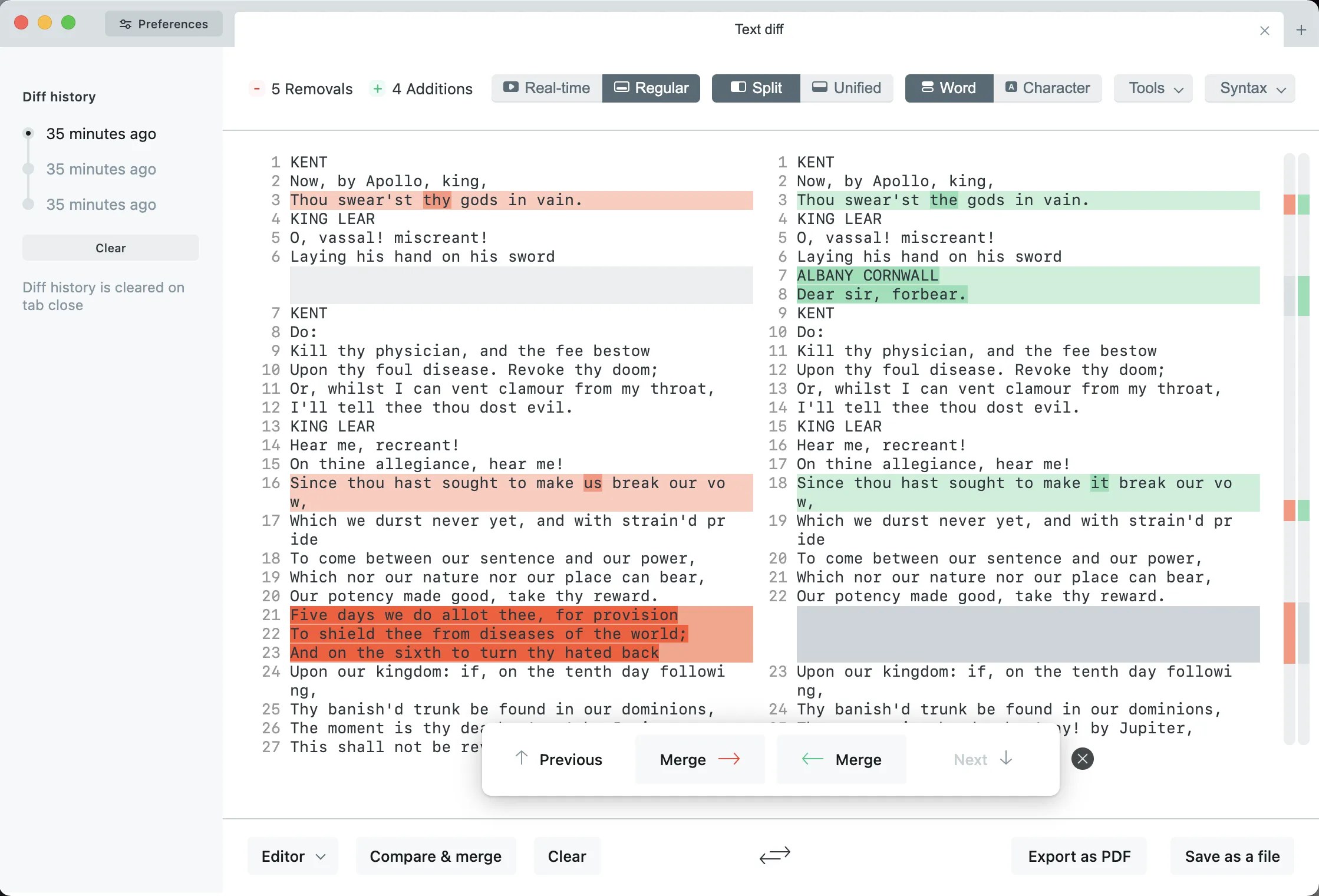
Task: Select third 35 minutes ago history entry
Action: [x=101, y=205]
